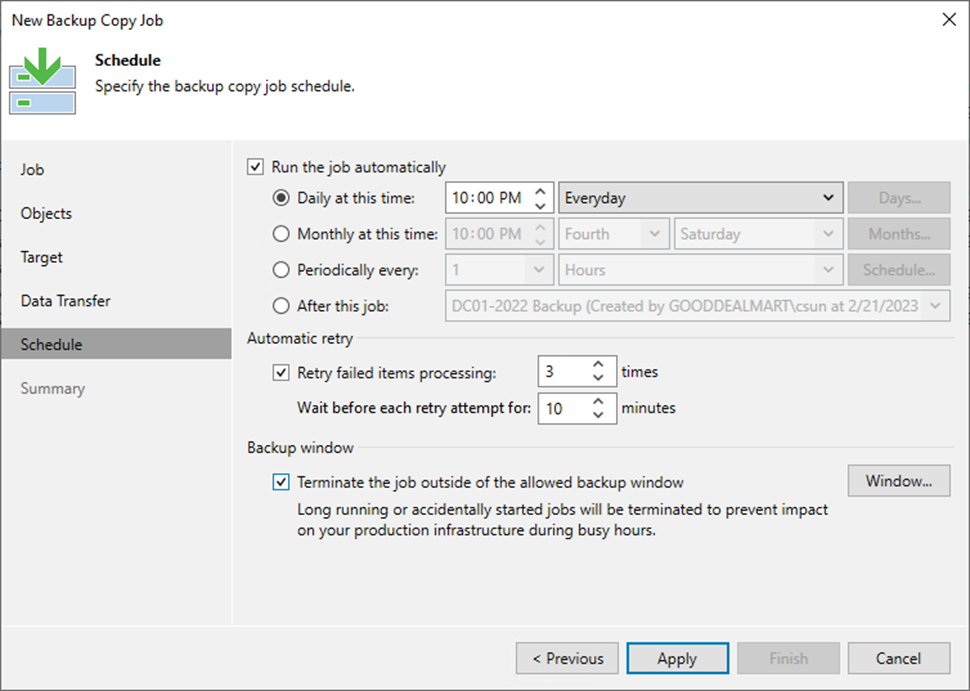Viewport: 970px width, 691px height.
Task: Go to the Target step
Action: point(41,257)
